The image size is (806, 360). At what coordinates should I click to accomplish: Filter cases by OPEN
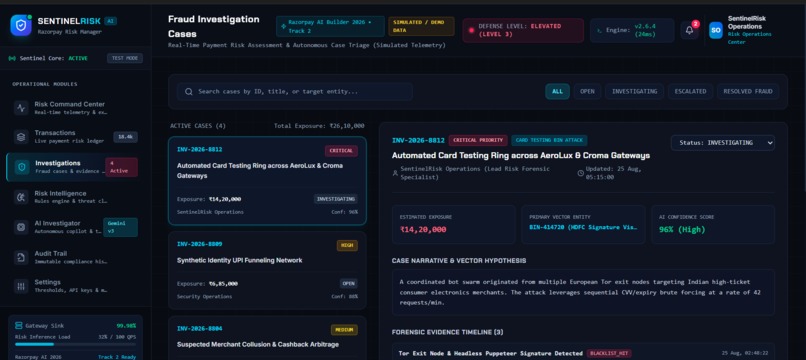coord(587,92)
